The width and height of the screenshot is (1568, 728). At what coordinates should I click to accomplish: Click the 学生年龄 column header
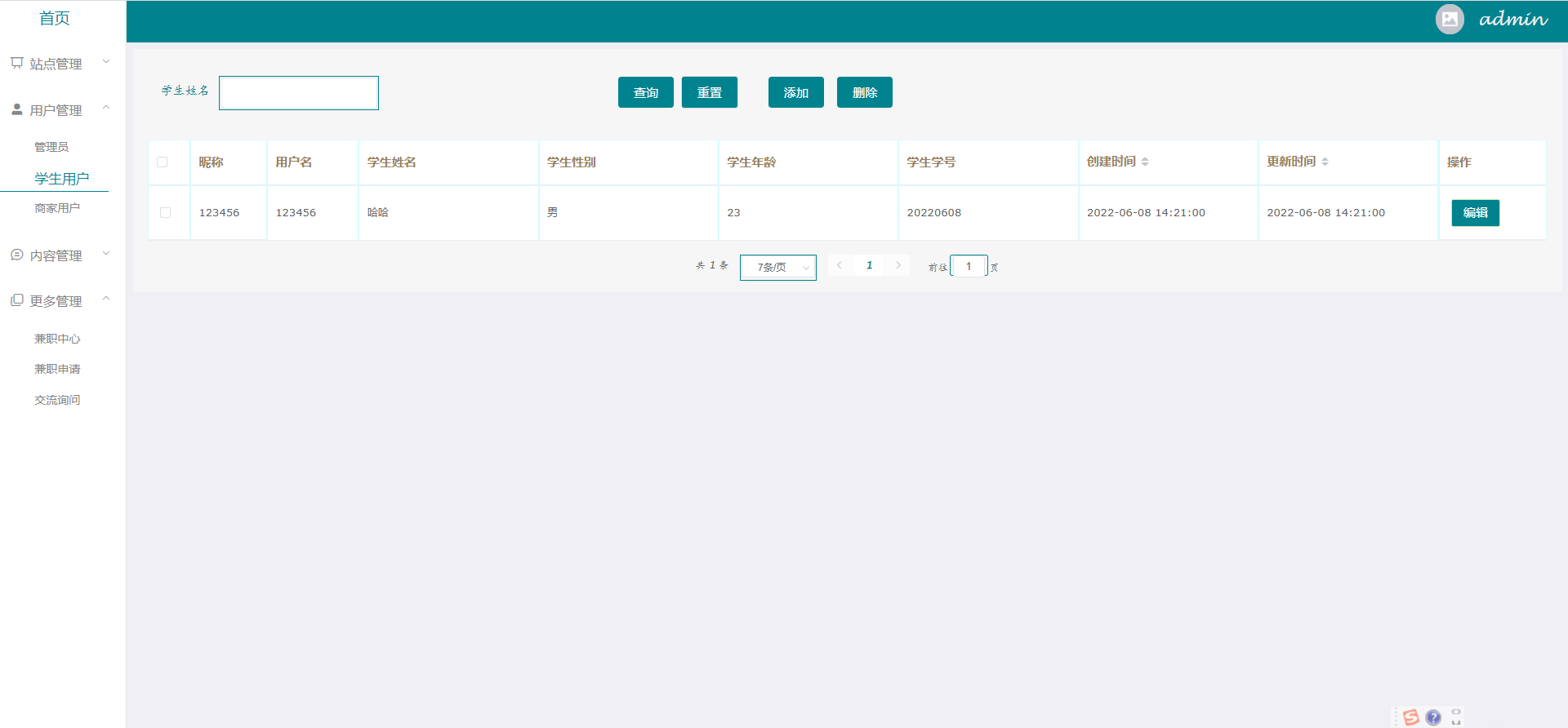coord(751,162)
